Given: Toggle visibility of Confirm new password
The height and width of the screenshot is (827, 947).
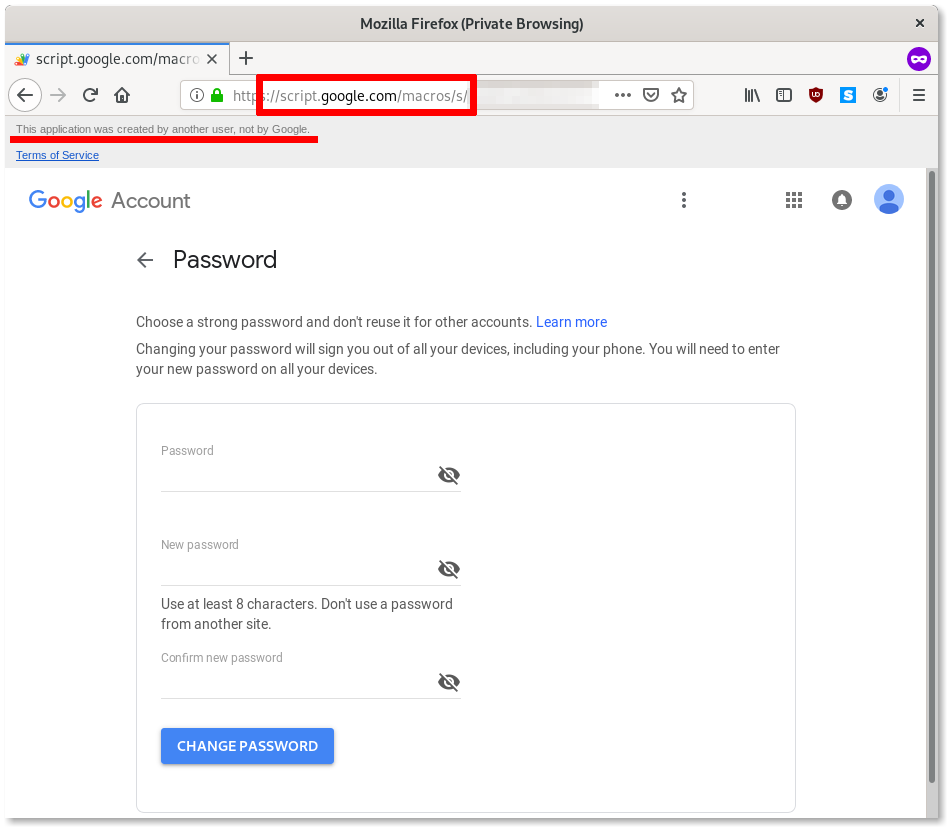Looking at the screenshot, I should click(x=449, y=682).
